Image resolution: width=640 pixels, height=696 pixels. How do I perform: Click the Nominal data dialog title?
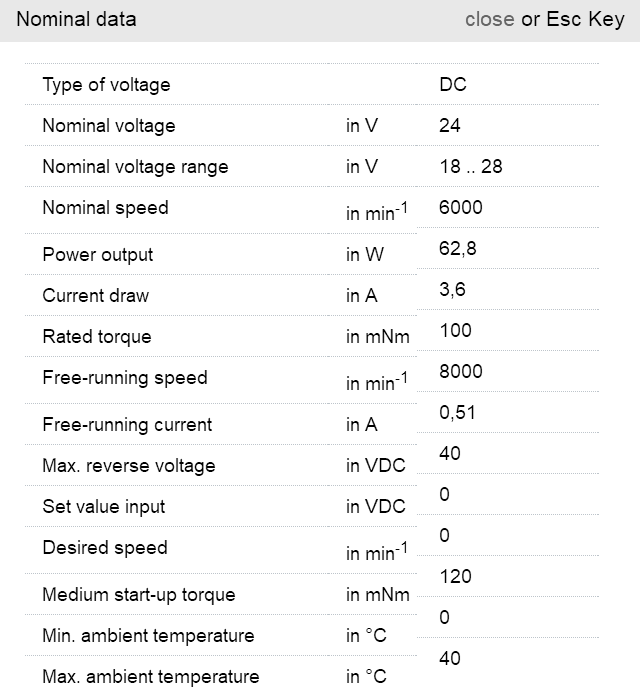(x=77, y=19)
